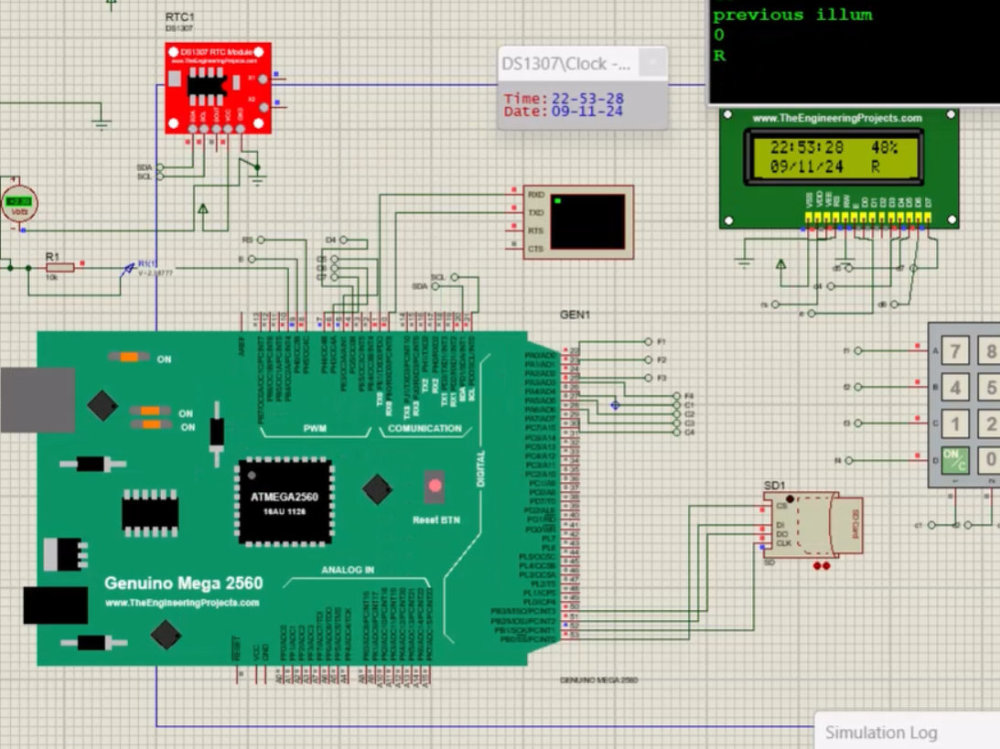The width and height of the screenshot is (1000, 749).
Task: Click the PWM label on the board
Action: pyautogui.click(x=315, y=428)
